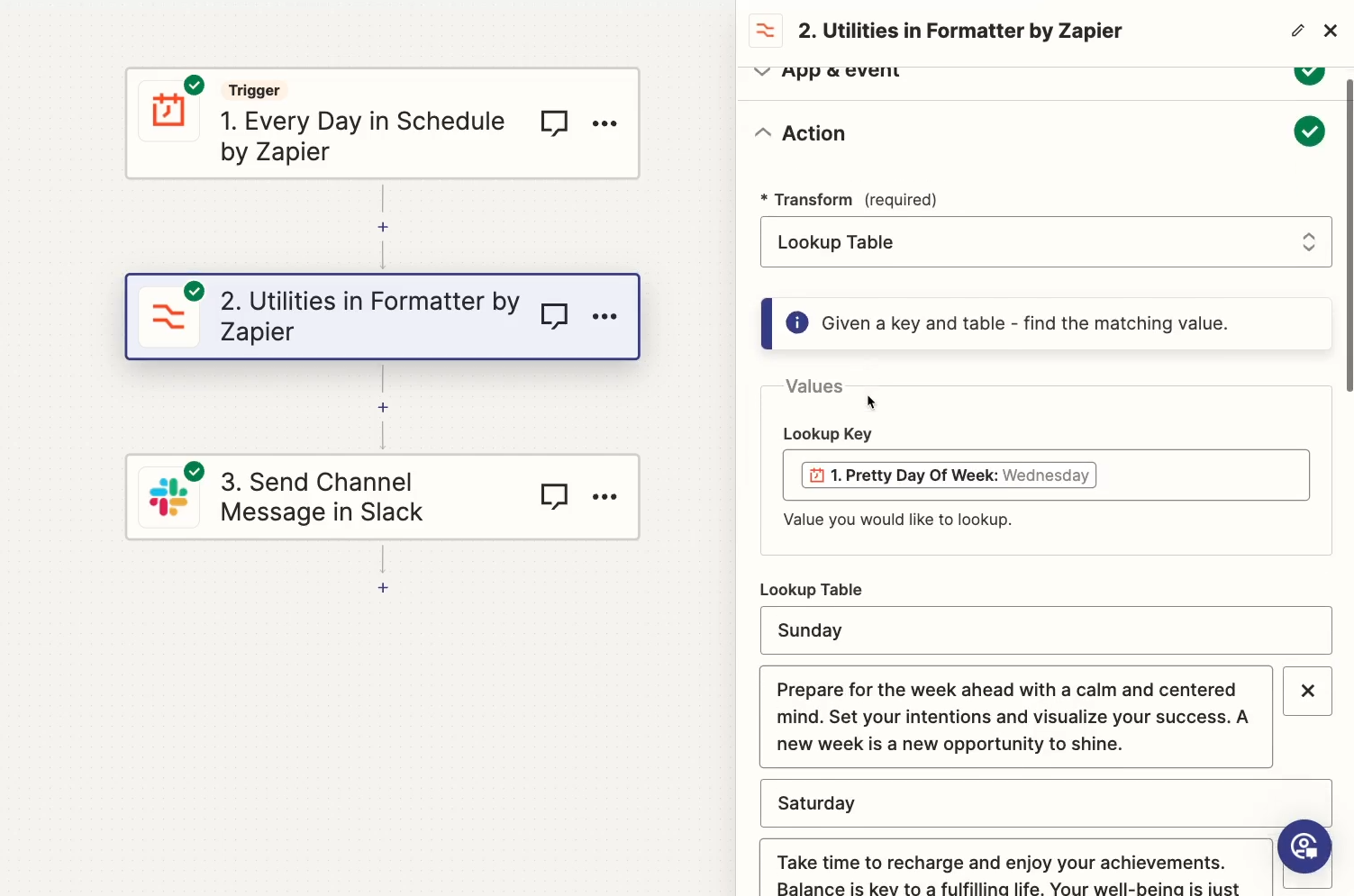Image resolution: width=1354 pixels, height=896 pixels.
Task: Edit the Saturday key field
Action: (1046, 803)
